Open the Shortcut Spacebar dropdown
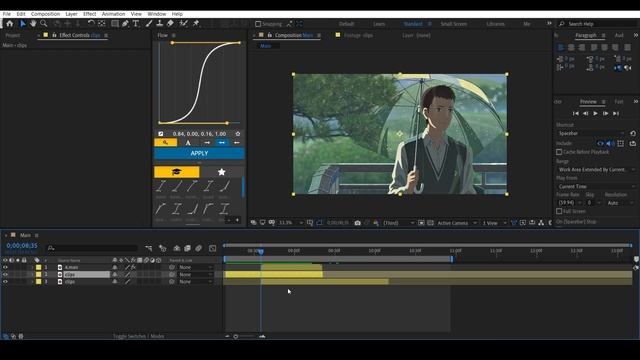This screenshot has height=360, width=640. (x=591, y=133)
